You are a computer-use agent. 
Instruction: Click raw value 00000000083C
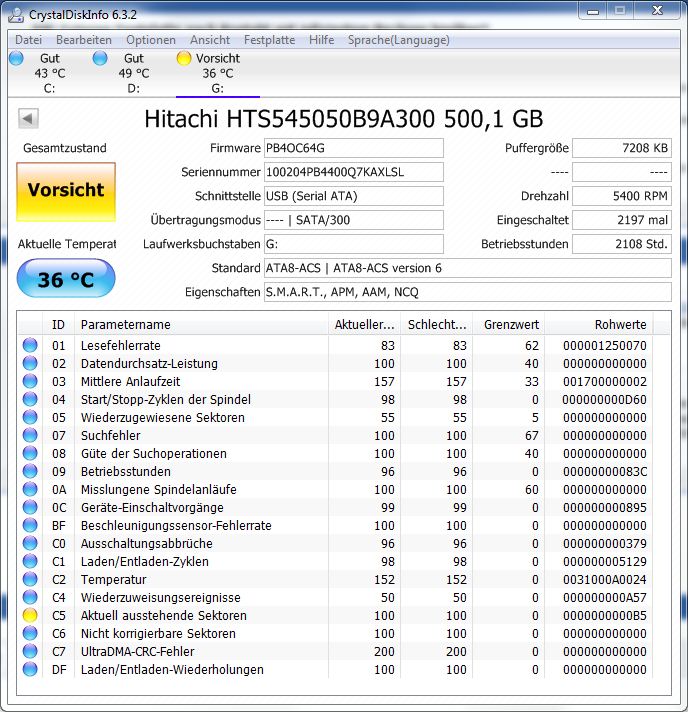tap(604, 472)
